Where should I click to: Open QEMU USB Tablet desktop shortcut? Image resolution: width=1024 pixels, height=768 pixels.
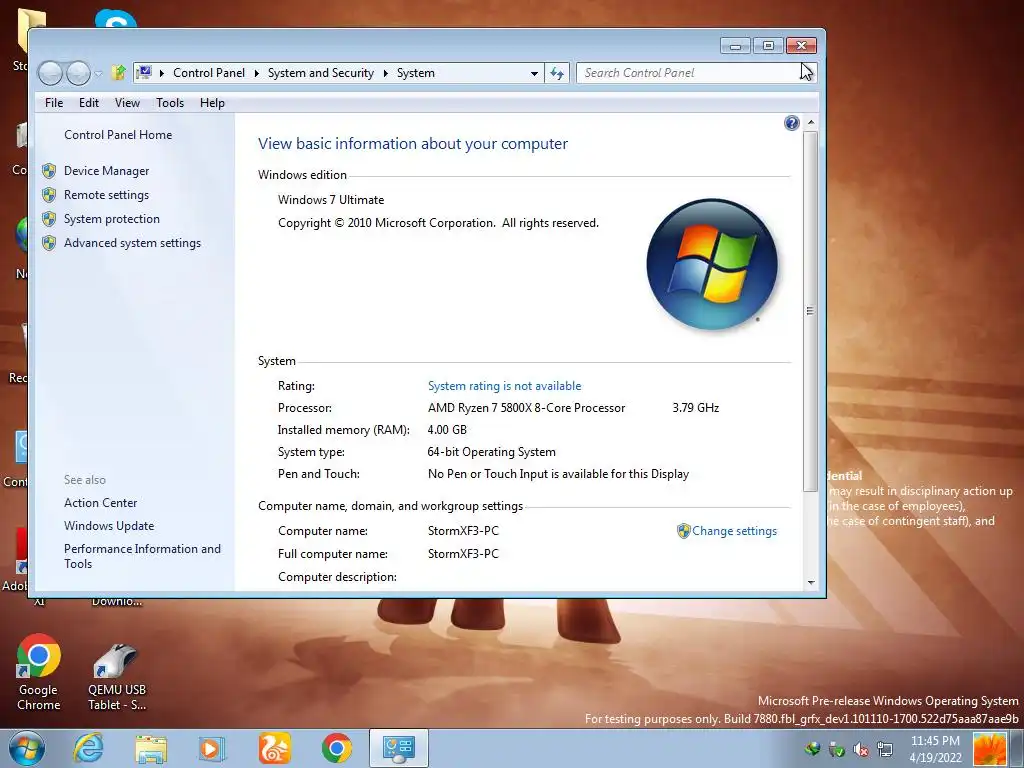(117, 677)
